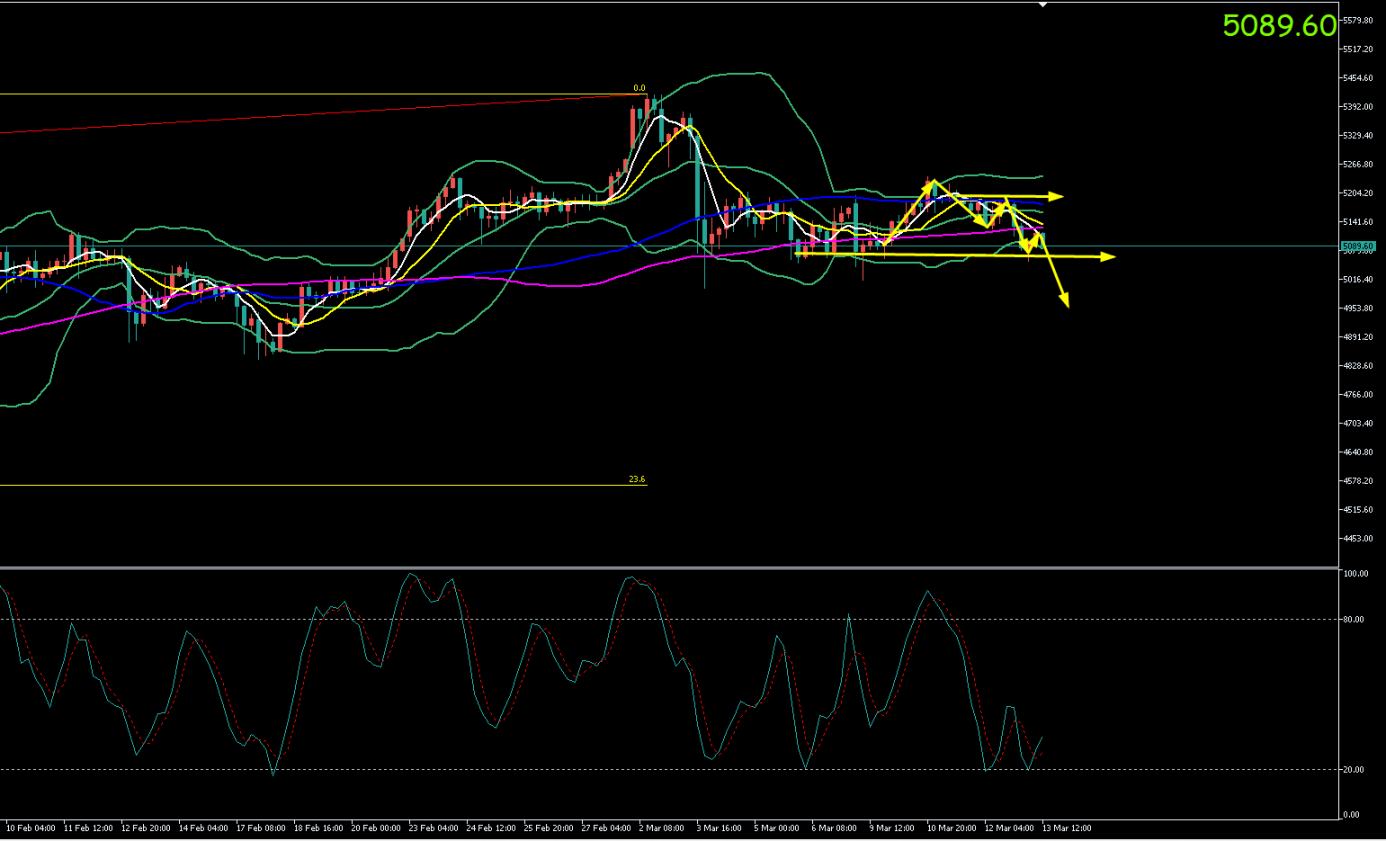1386x841 pixels.
Task: Click the 4891.20 label on price axis
Action: (x=1357, y=337)
